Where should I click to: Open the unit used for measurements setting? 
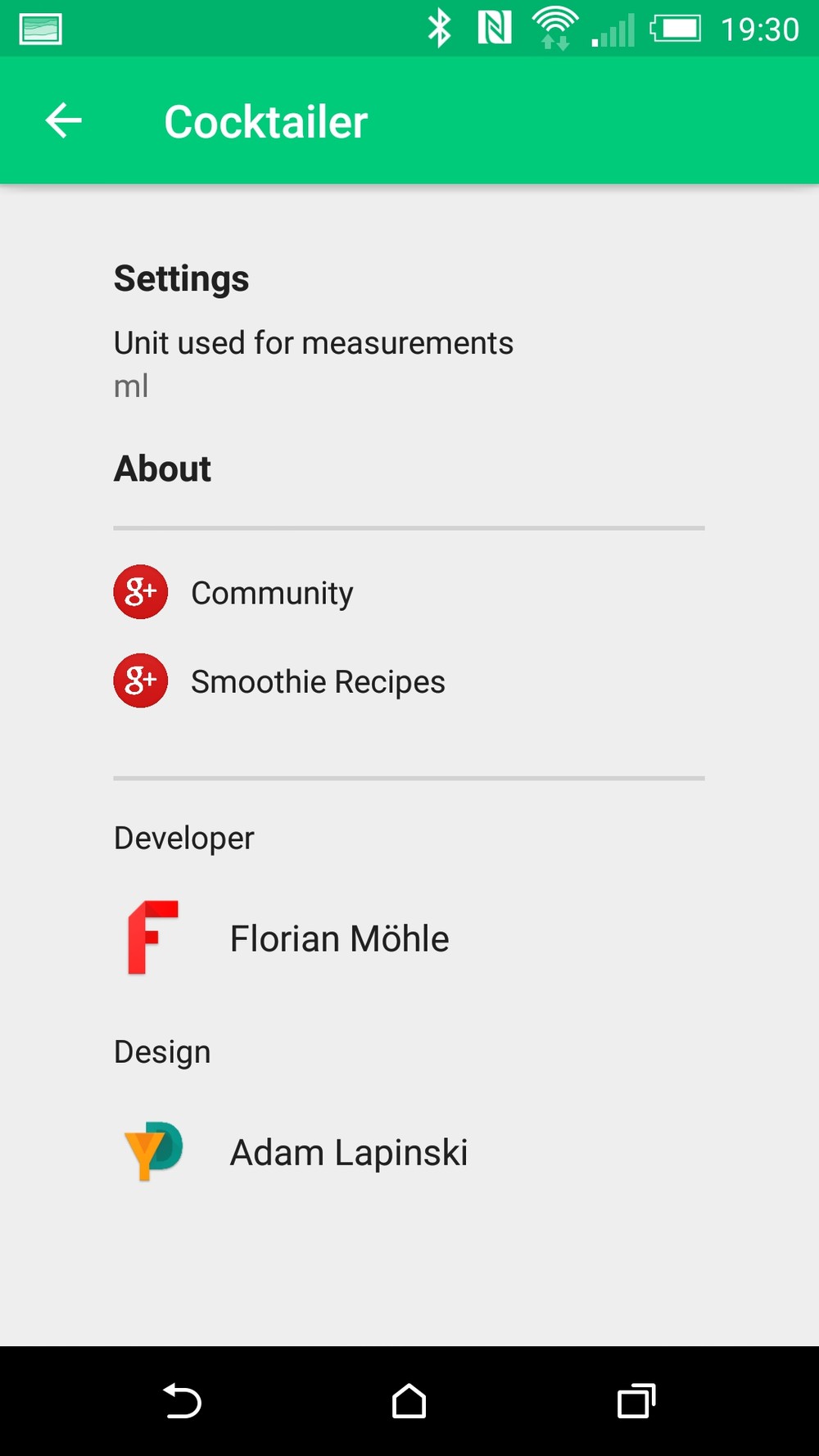[314, 343]
